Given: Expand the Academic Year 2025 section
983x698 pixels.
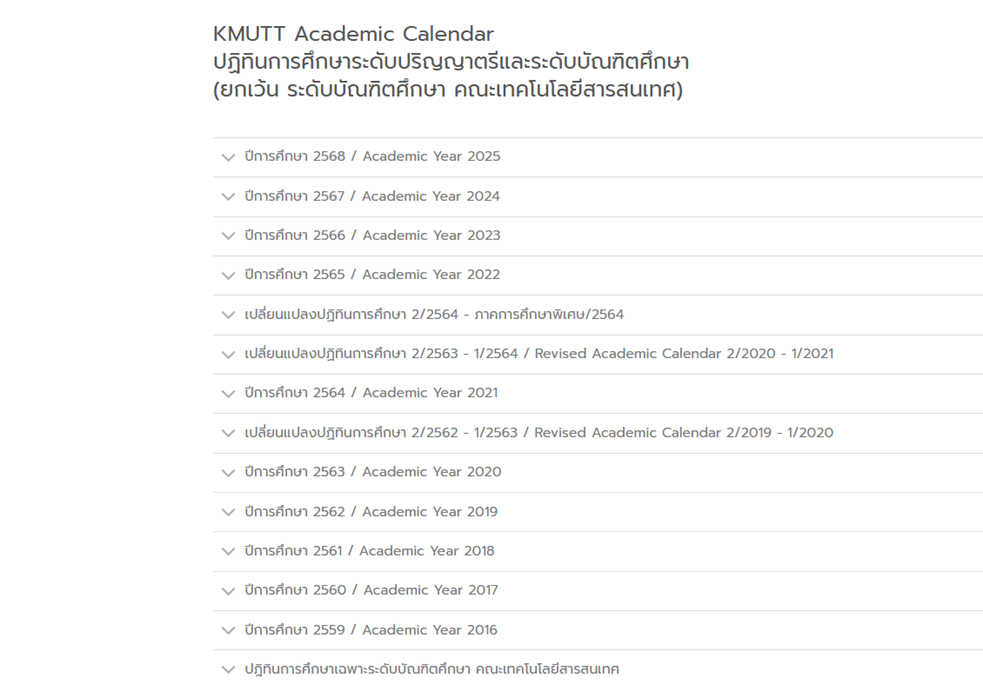Looking at the screenshot, I should coord(372,157).
